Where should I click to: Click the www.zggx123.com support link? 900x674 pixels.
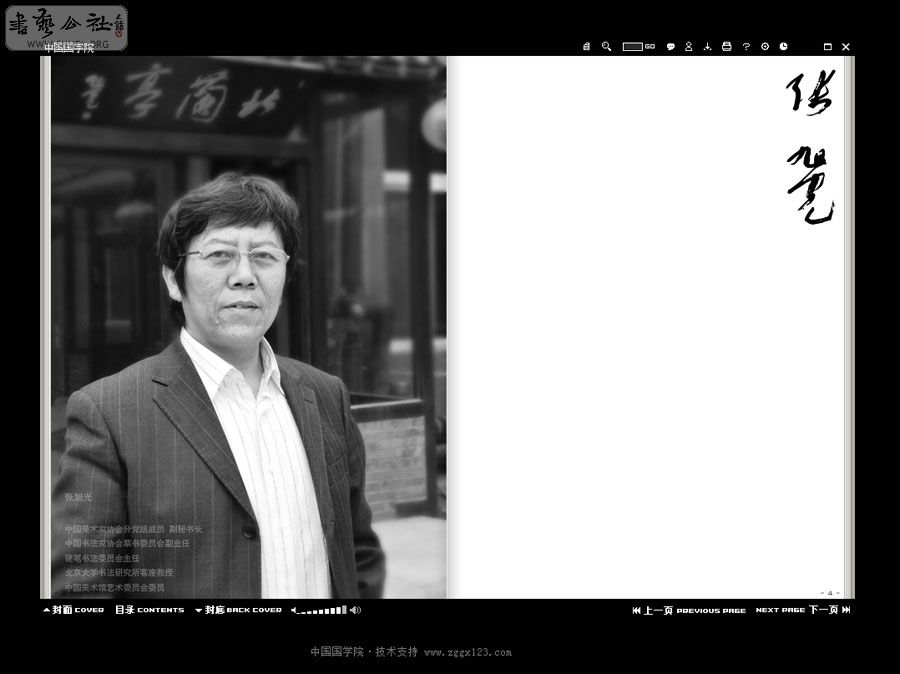pos(468,652)
